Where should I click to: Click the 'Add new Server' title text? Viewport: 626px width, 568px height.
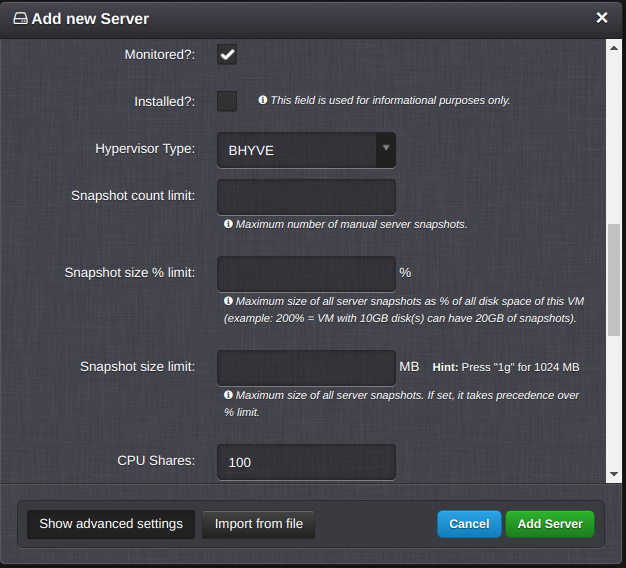click(x=90, y=19)
